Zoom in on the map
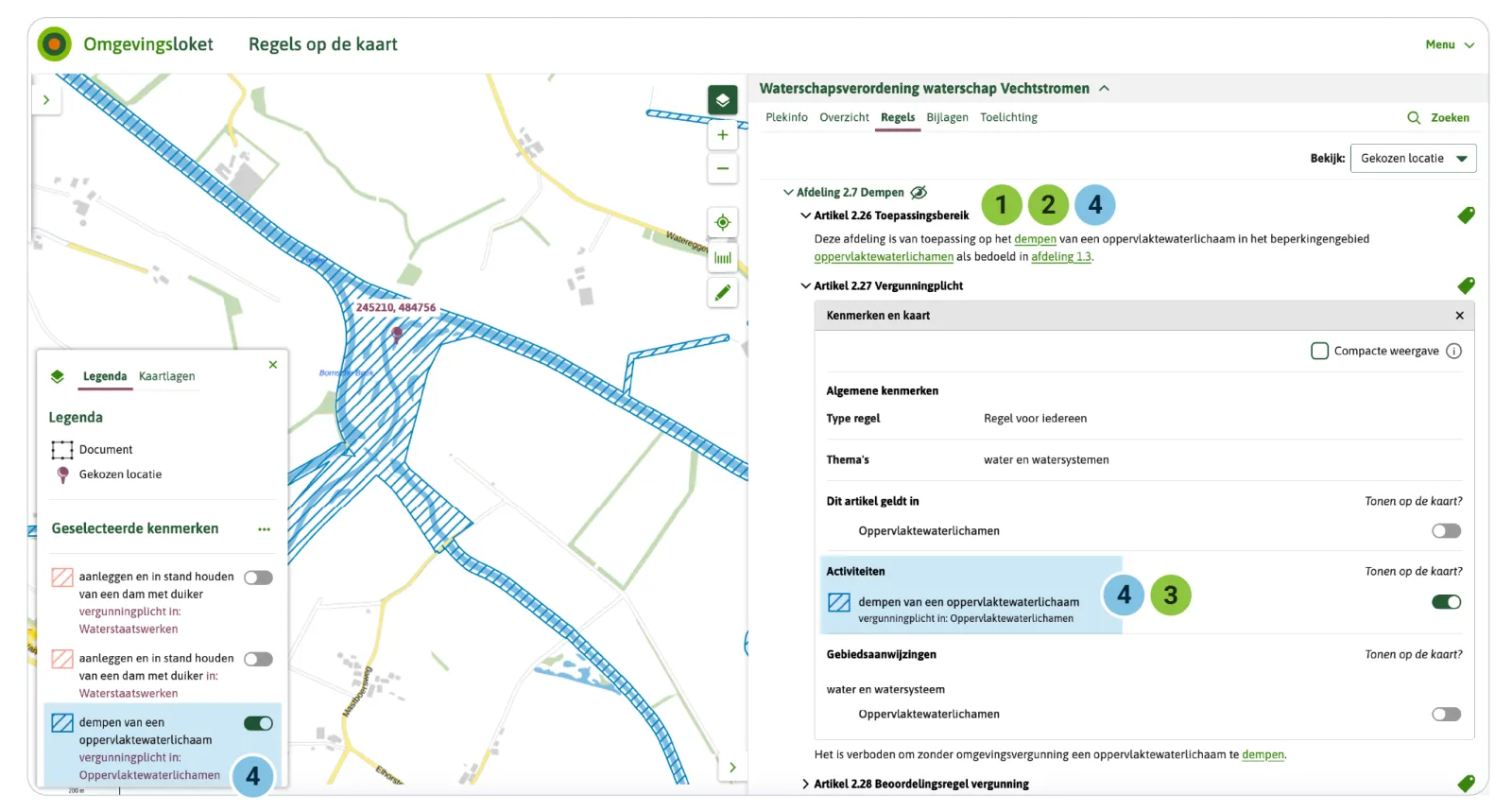The height and width of the screenshot is (811, 1512). pos(722,135)
